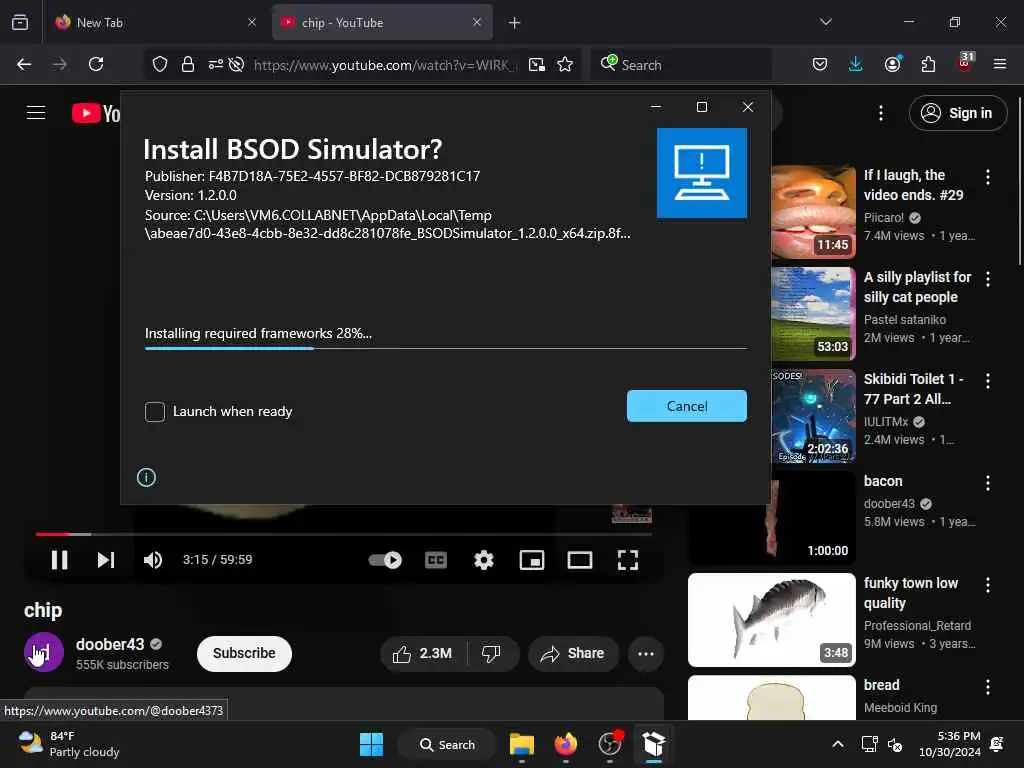Open more actions under the video
The height and width of the screenshot is (768, 1024).
[646, 653]
